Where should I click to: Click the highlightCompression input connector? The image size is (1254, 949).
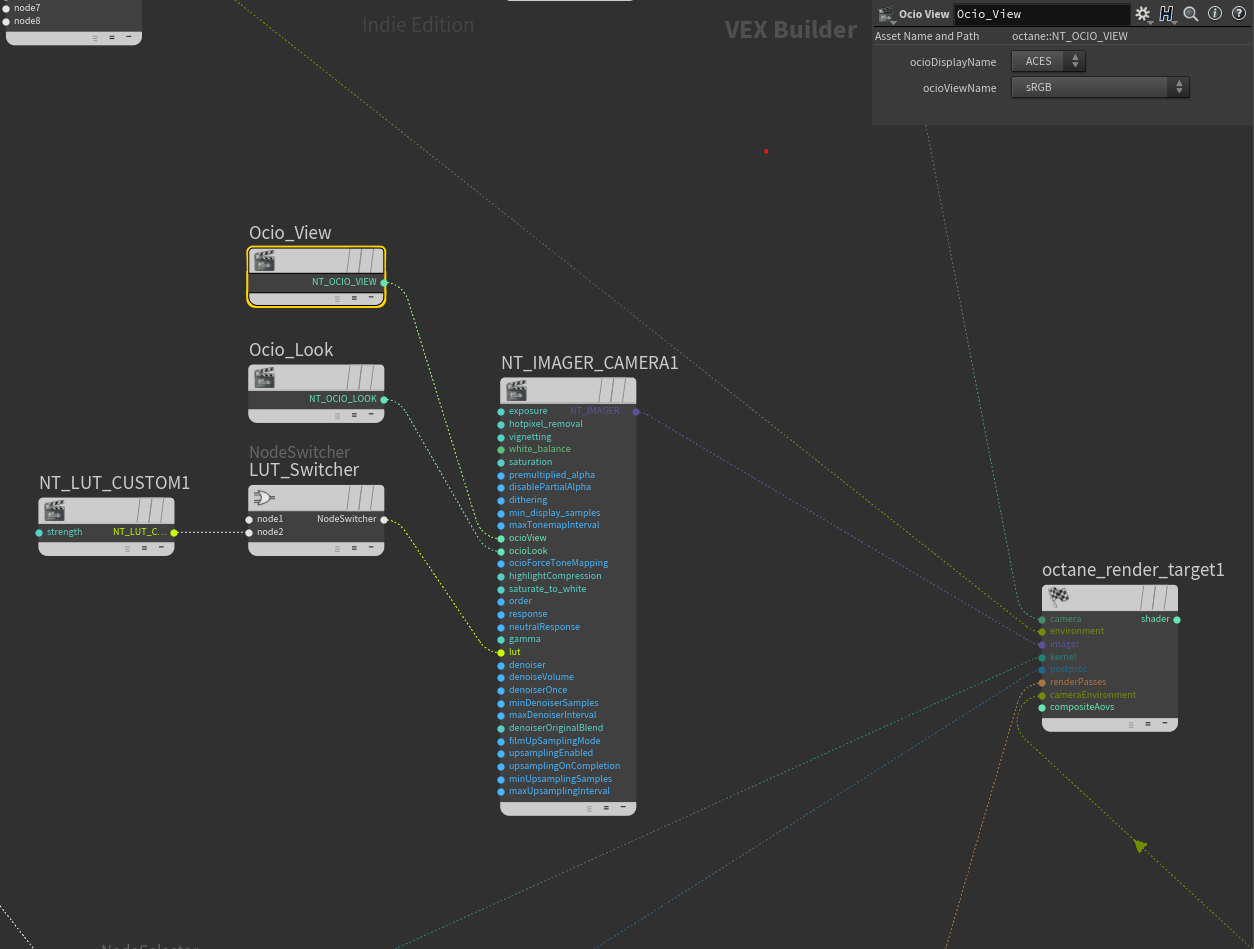(x=501, y=576)
